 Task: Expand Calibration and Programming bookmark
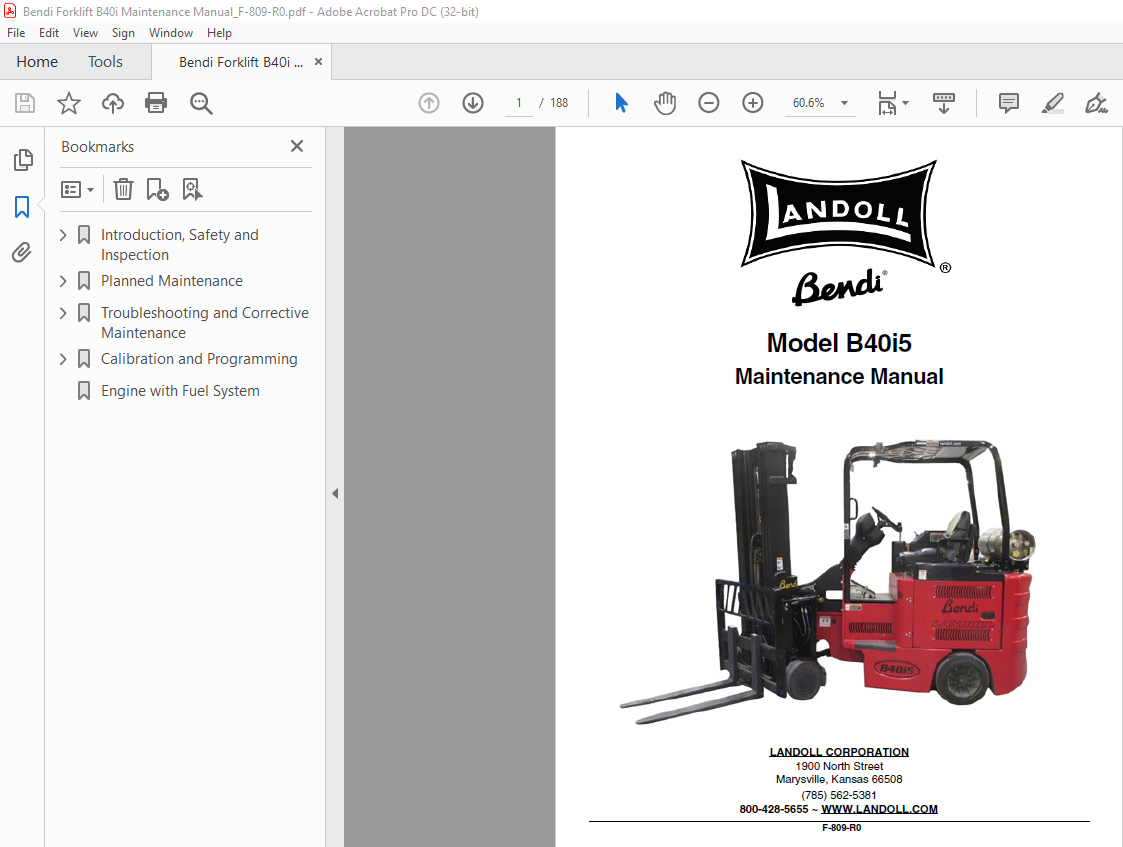click(x=63, y=359)
